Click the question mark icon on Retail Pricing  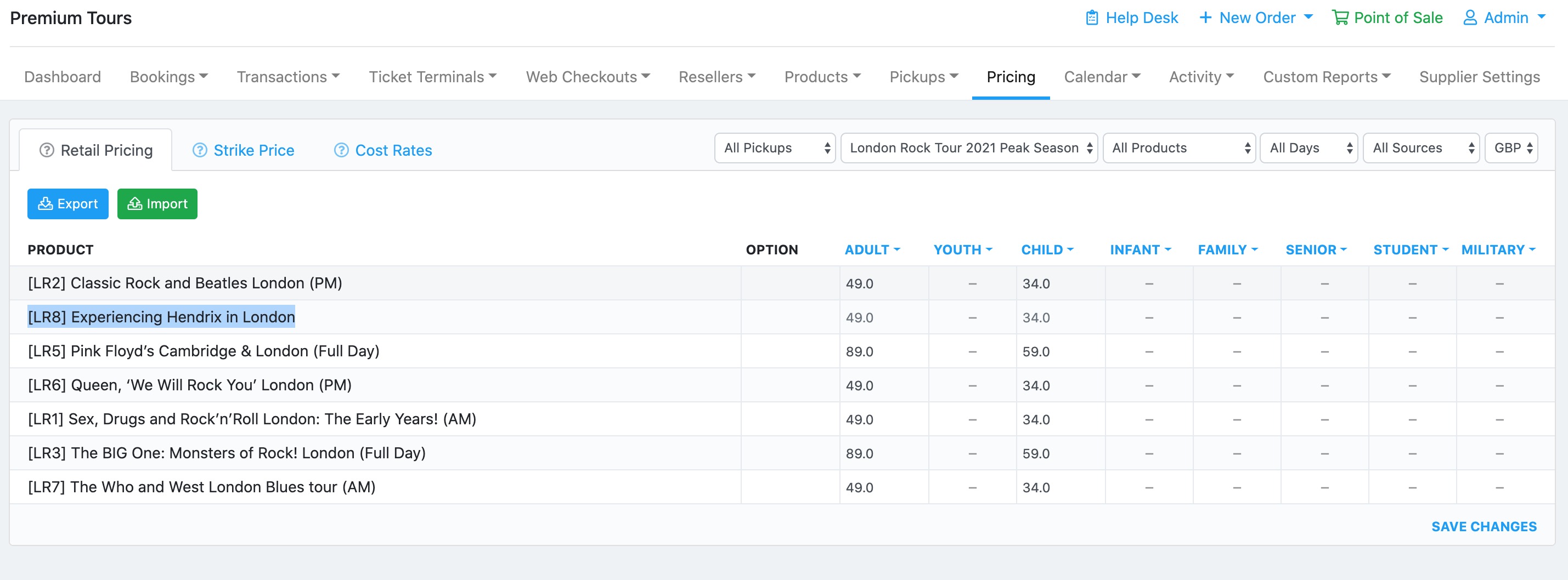(x=47, y=150)
